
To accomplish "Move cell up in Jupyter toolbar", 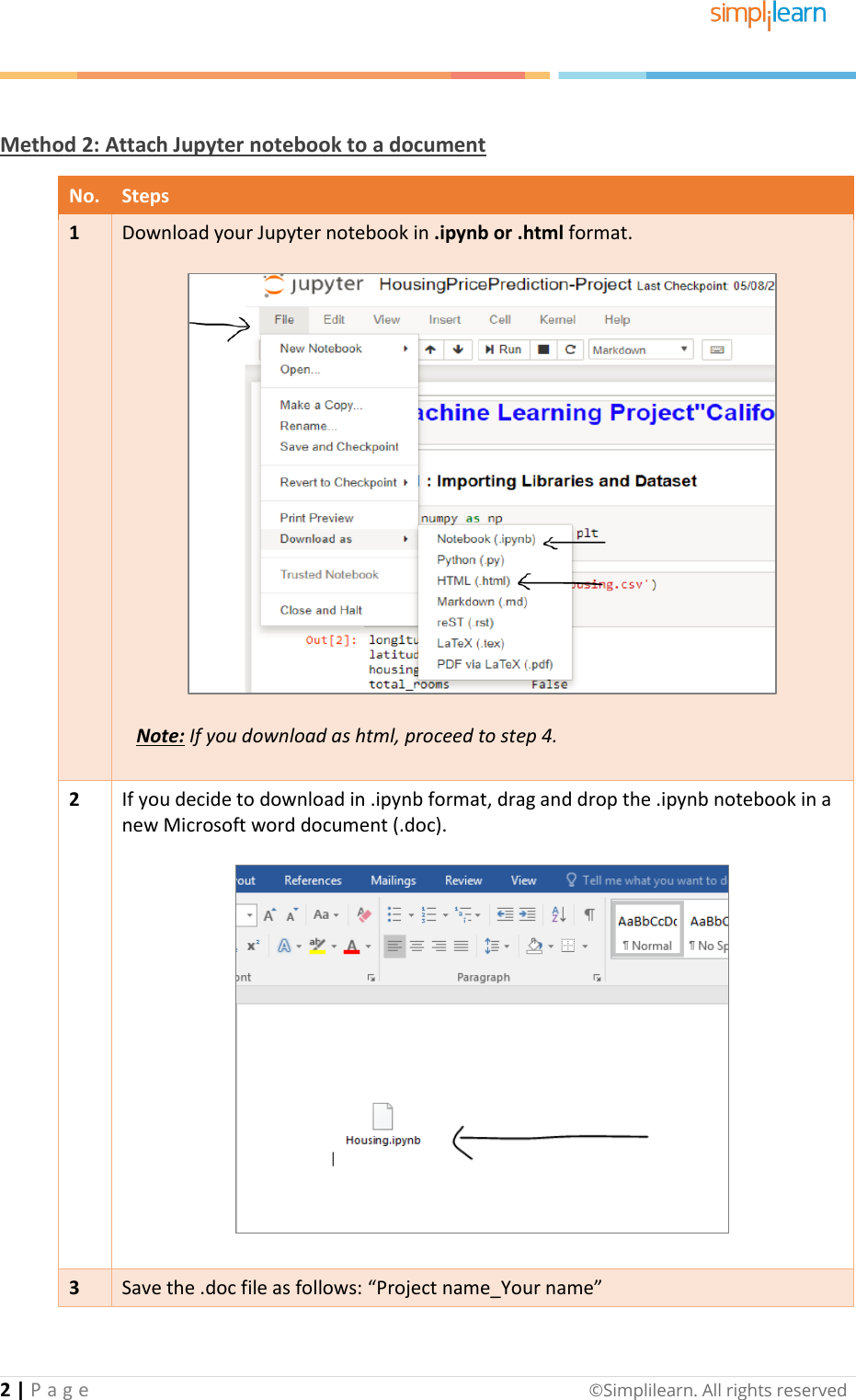I will (x=430, y=350).
